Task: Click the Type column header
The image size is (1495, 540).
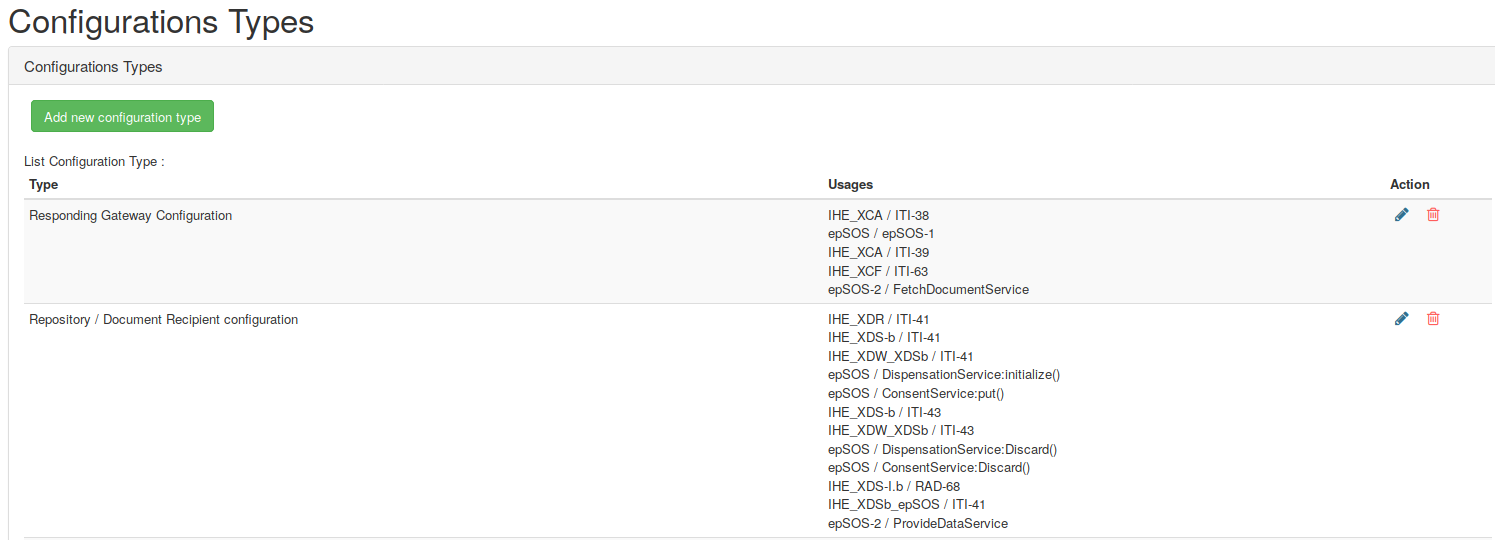Action: (44, 185)
